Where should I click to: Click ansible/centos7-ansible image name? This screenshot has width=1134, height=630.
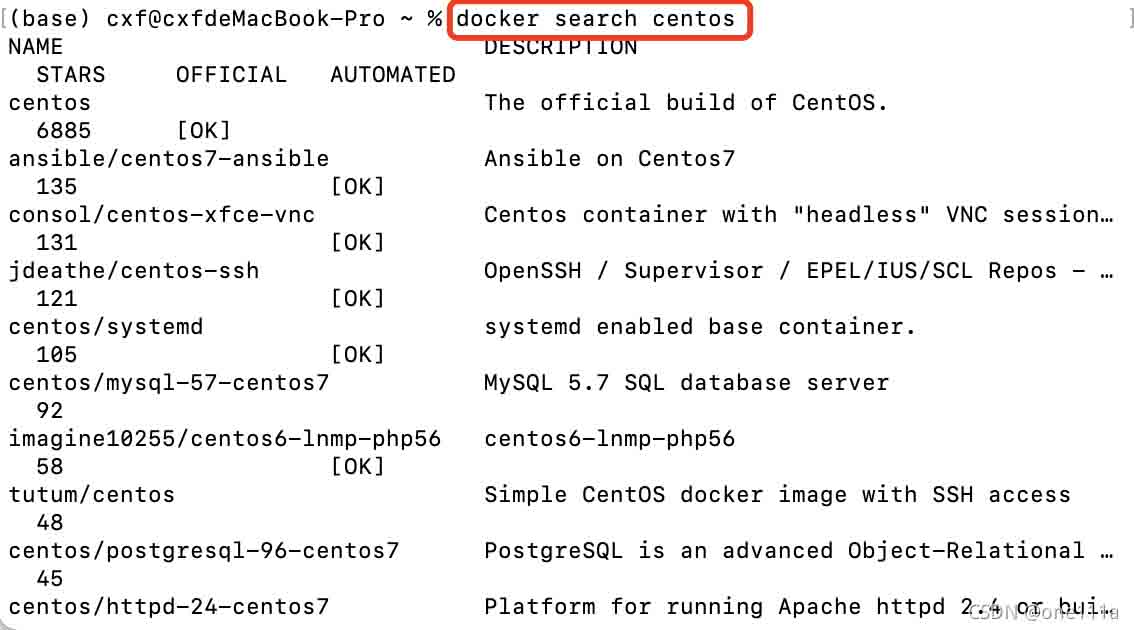click(x=168, y=159)
